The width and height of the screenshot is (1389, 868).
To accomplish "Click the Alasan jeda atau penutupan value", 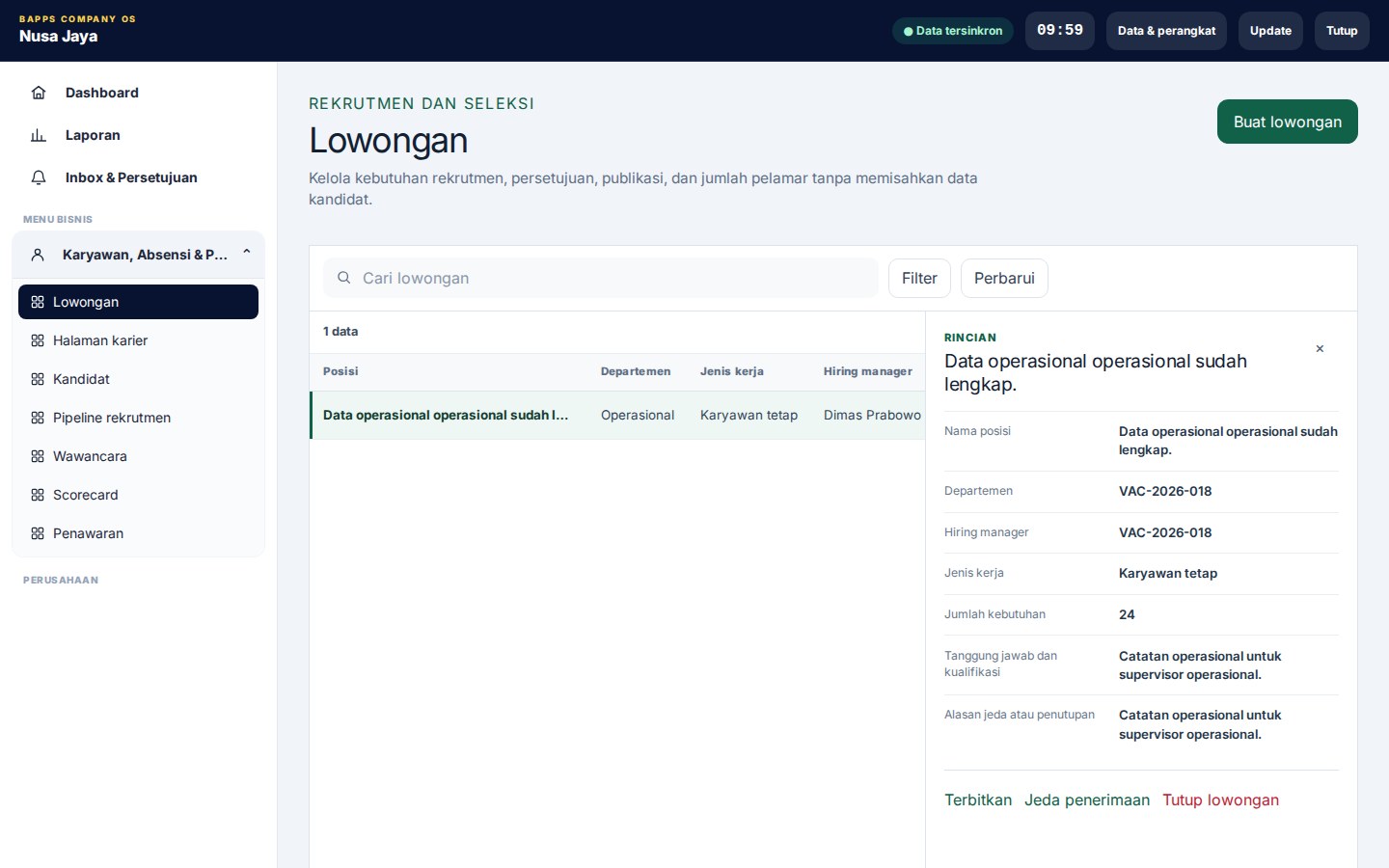I will coord(1200,724).
